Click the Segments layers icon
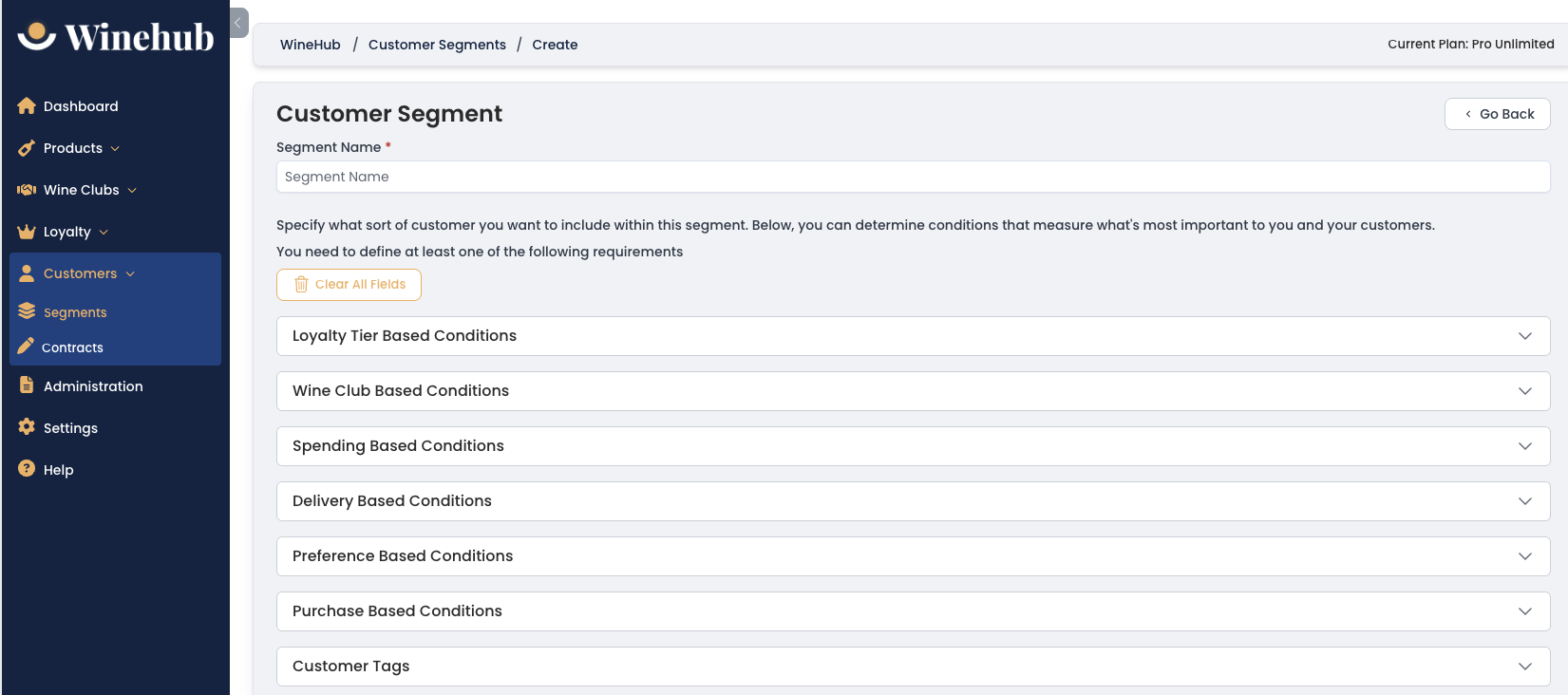1568x695 pixels. [x=27, y=311]
